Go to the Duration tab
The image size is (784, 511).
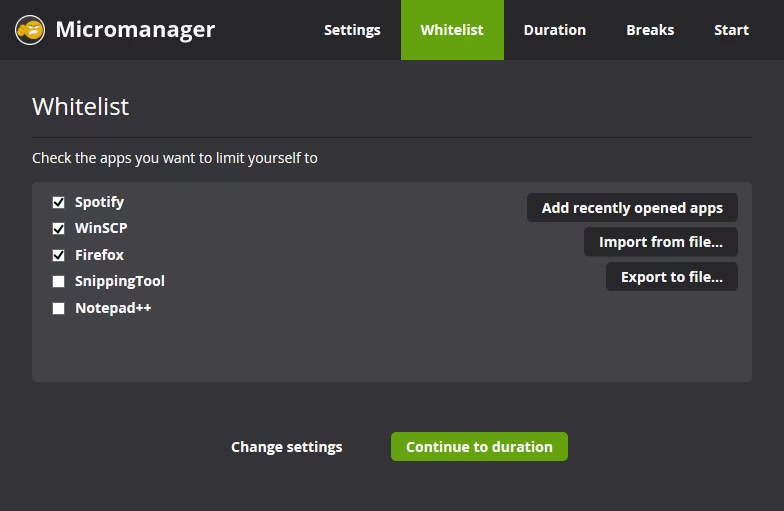(554, 30)
